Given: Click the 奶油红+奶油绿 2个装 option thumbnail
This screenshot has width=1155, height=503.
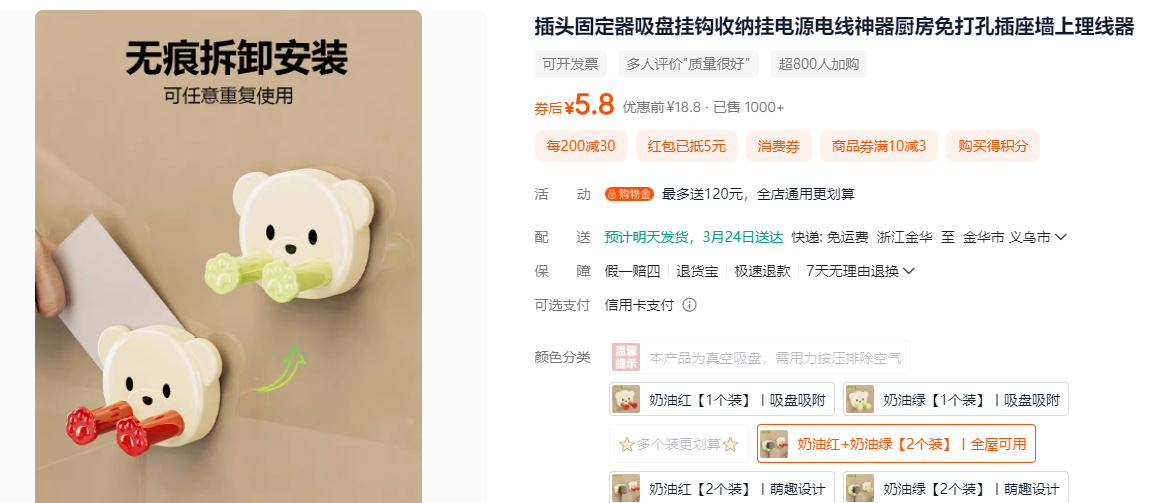Looking at the screenshot, I should pos(774,444).
